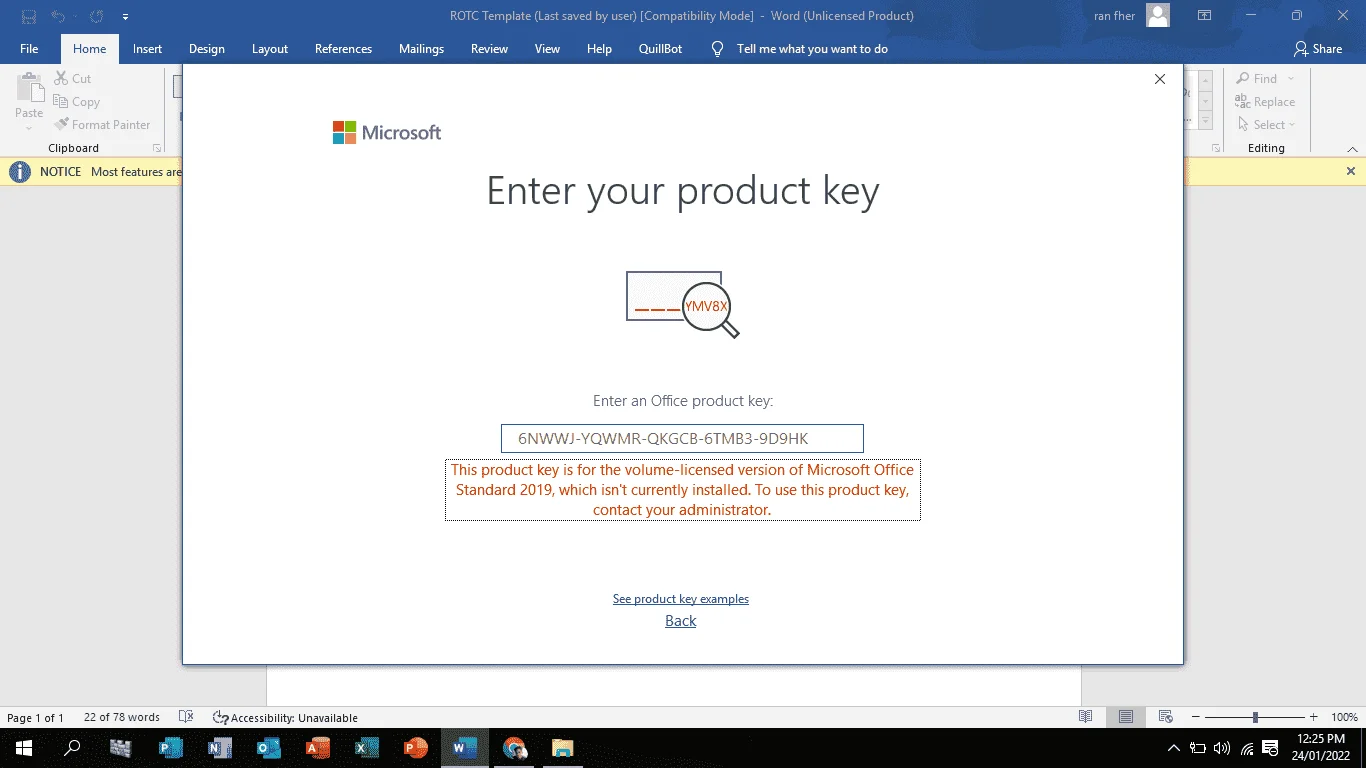1366x768 pixels.
Task: Collapse the ribbon with the chevron
Action: [x=1350, y=148]
